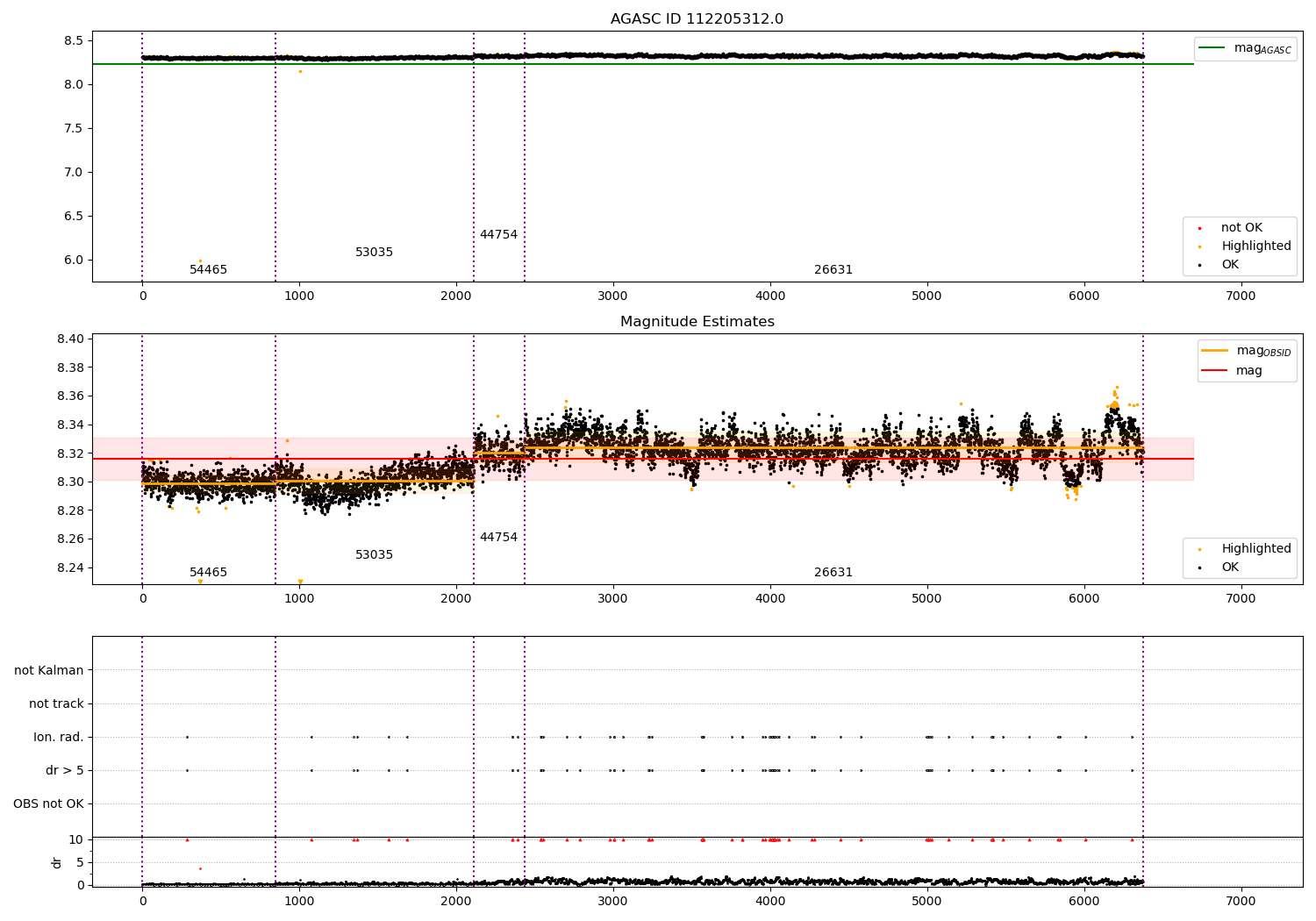Select "not OK" entry in top plot legend
The height and width of the screenshot is (921, 1316).
1241,228
